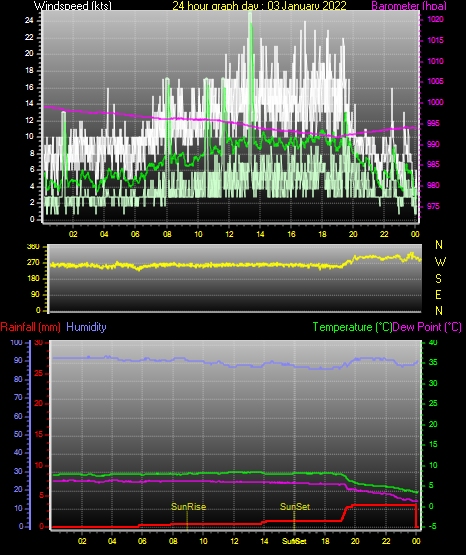Click the E compass direction label
The image size is (466, 555).
(438, 294)
